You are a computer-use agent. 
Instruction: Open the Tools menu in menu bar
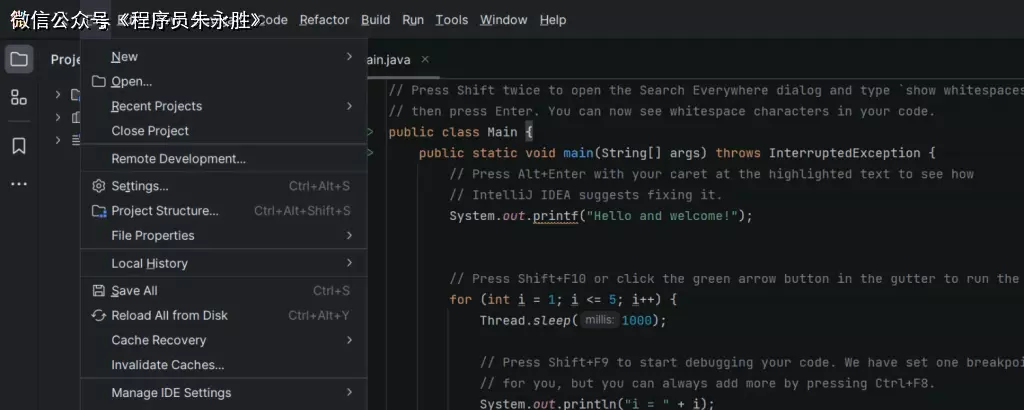tap(451, 20)
